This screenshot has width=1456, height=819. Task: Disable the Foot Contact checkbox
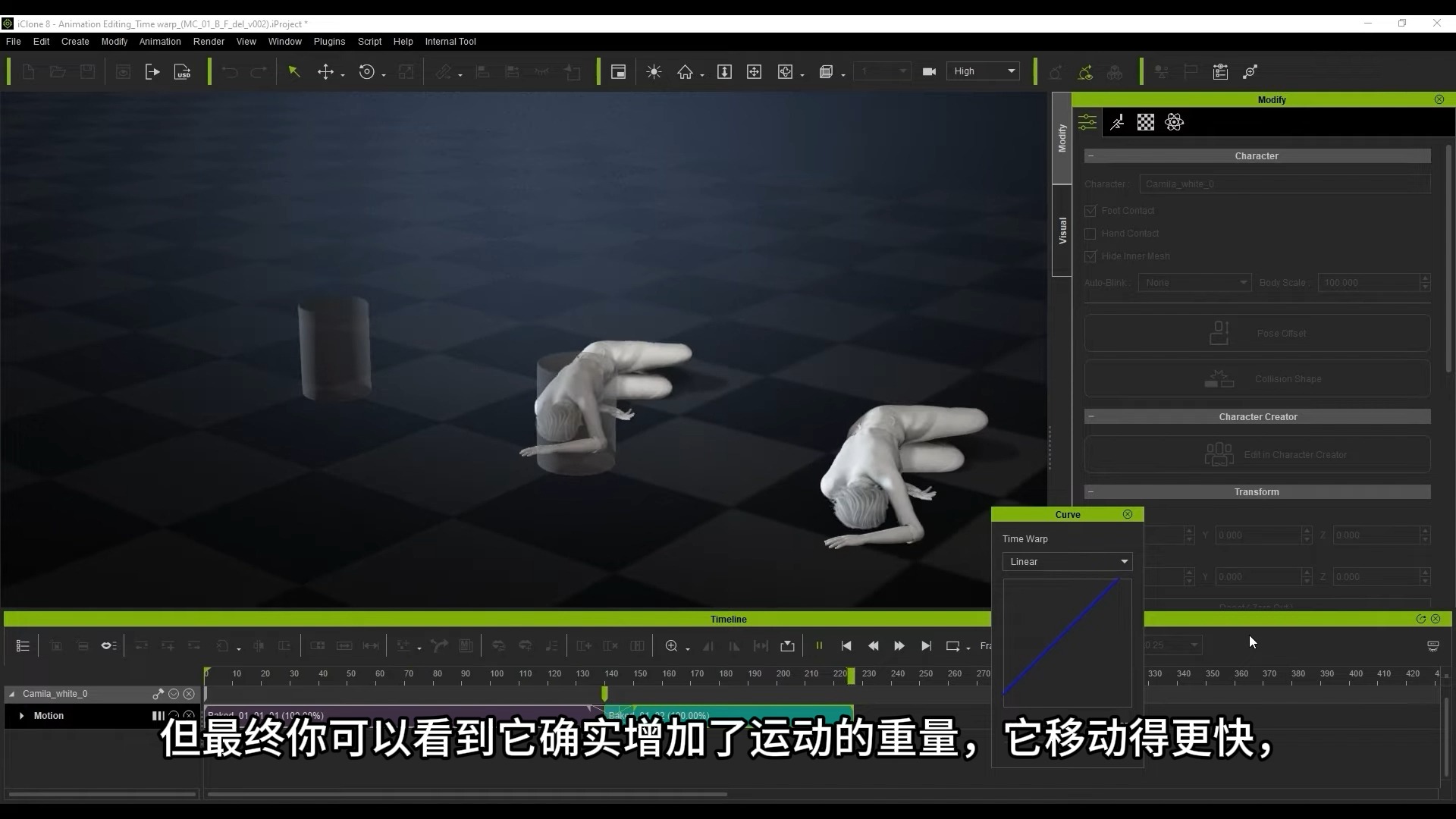click(1091, 211)
